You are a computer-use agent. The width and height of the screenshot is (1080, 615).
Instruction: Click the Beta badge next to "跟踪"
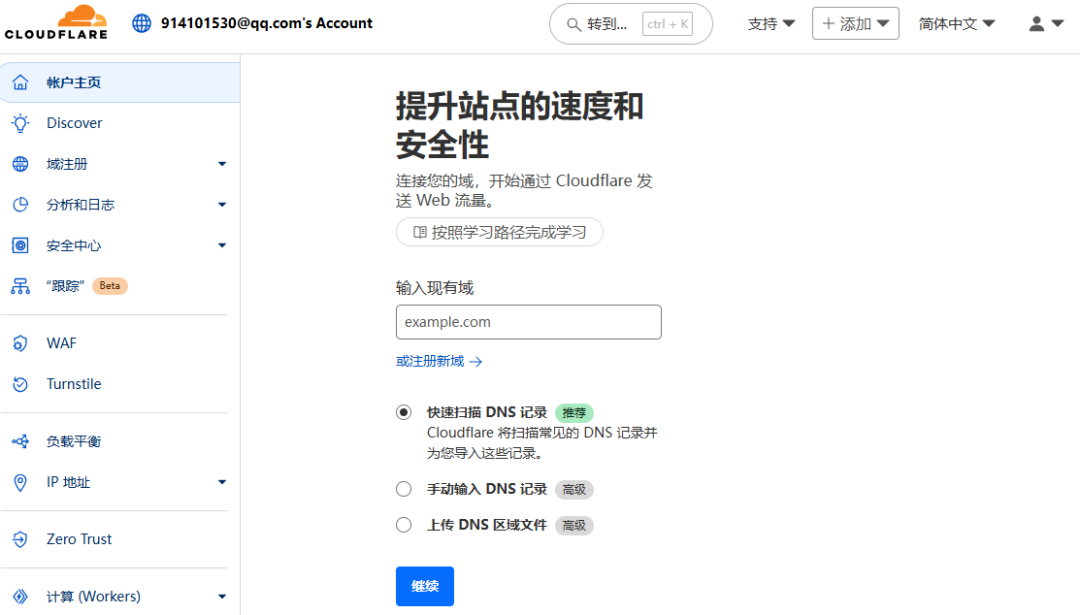[110, 286]
